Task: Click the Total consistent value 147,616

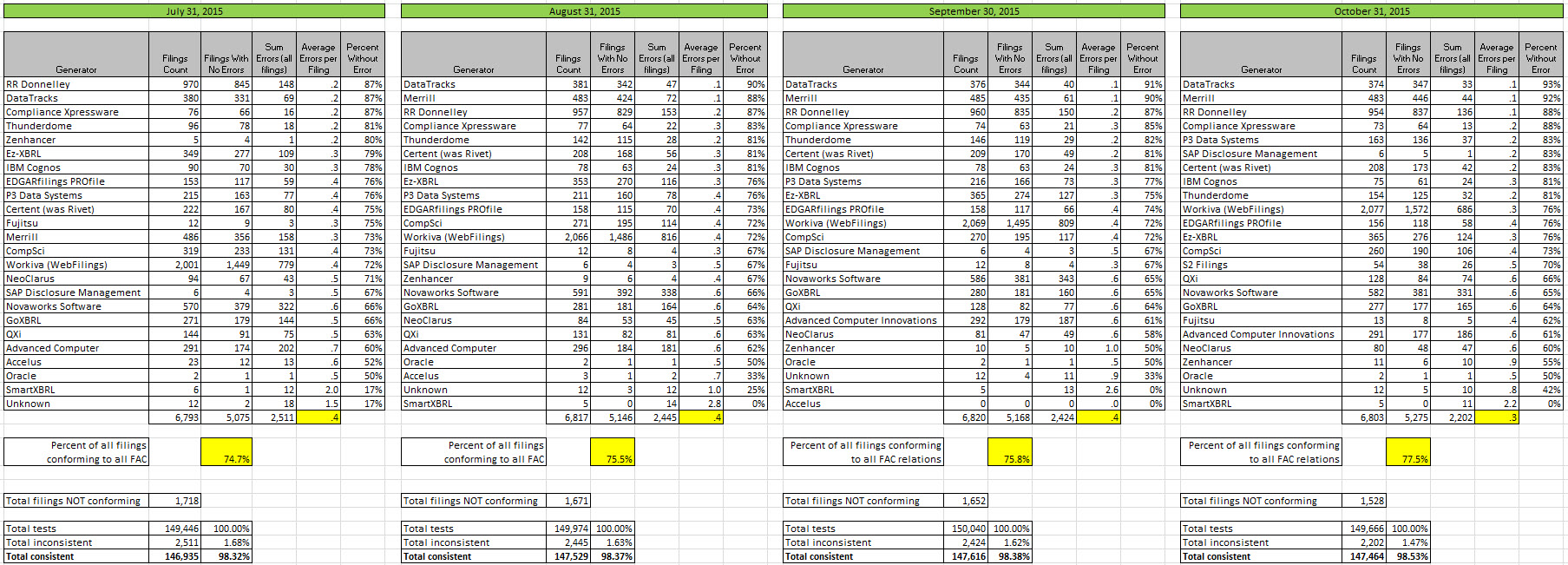Action: (966, 556)
